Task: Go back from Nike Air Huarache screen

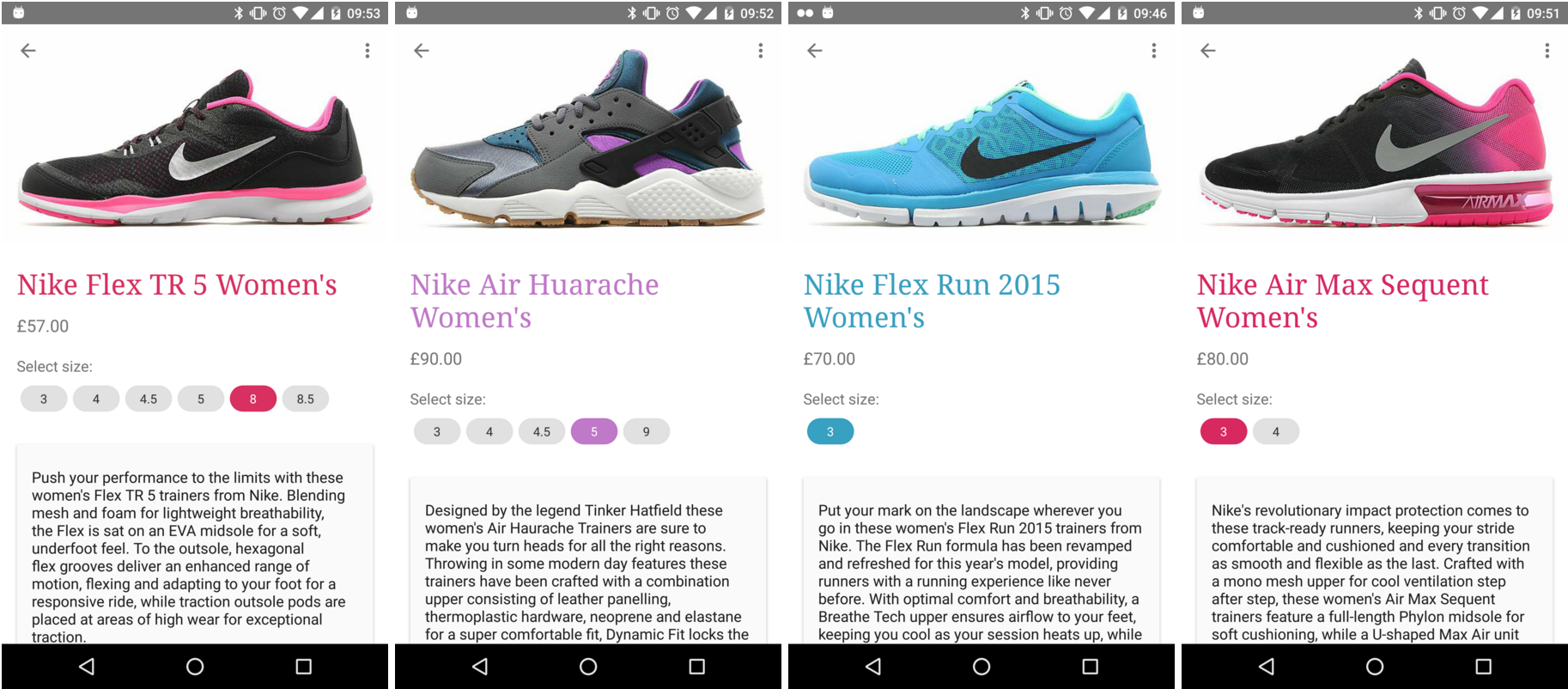Action: 422,51
